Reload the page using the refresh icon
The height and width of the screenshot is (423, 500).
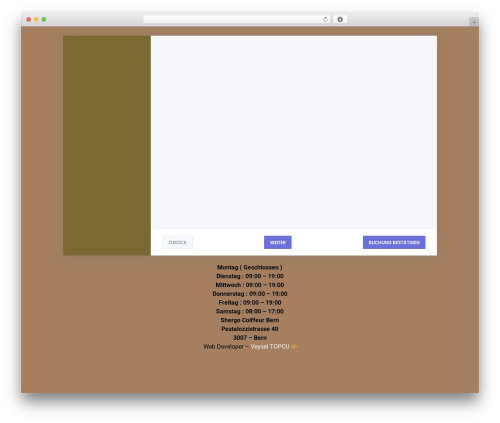pyautogui.click(x=325, y=19)
